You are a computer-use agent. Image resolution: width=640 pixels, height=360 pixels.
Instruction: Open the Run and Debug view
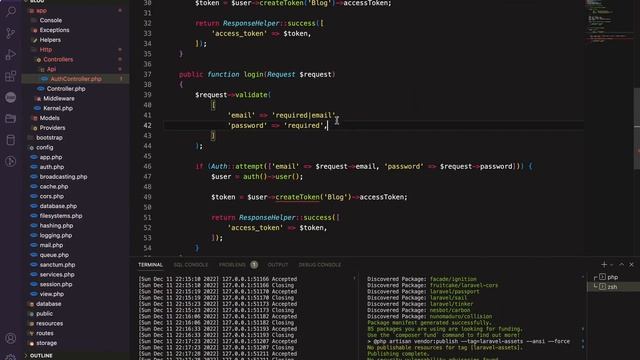(x=11, y=55)
